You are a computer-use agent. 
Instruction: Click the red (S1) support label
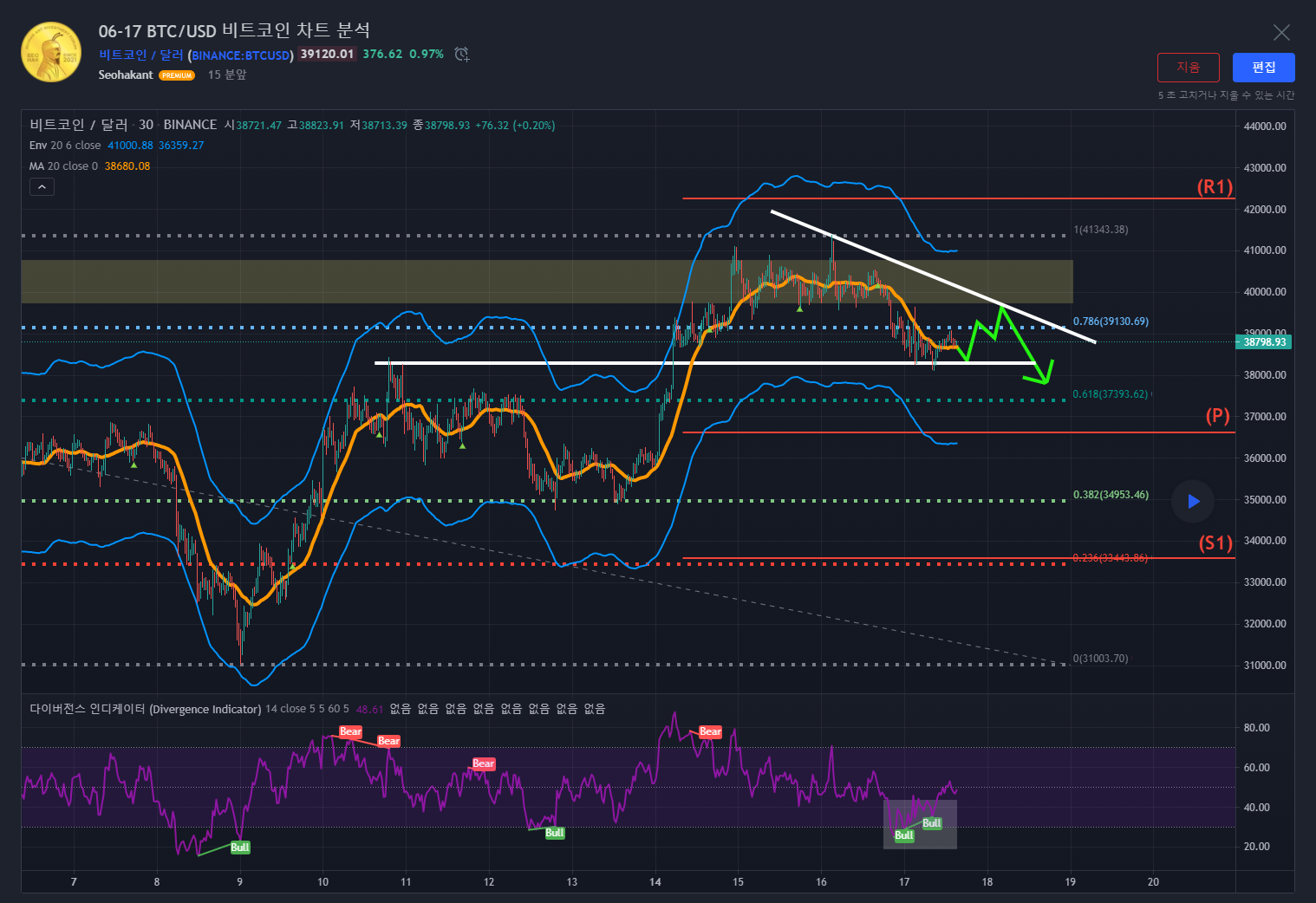(x=1215, y=543)
